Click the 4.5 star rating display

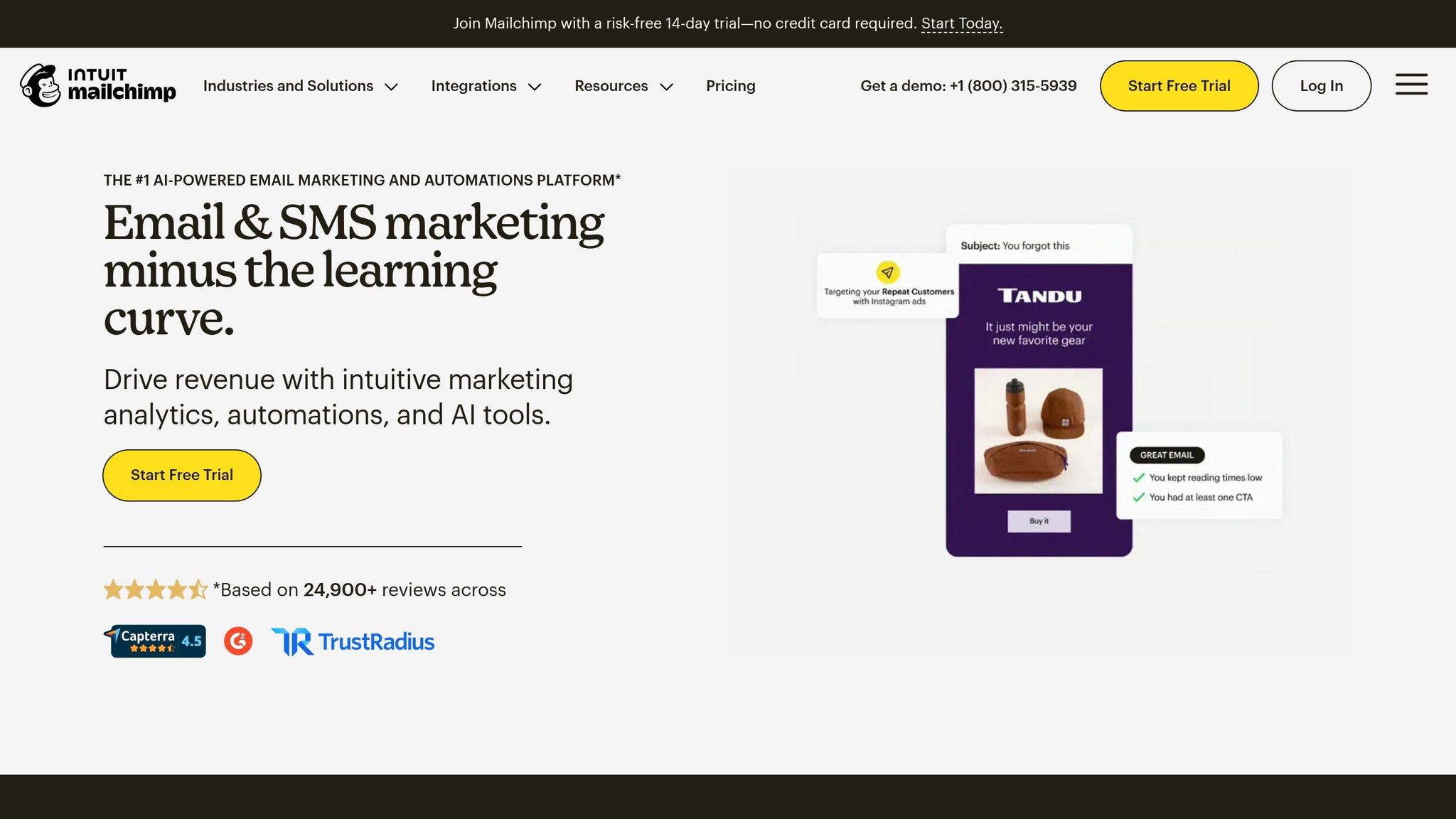click(156, 589)
